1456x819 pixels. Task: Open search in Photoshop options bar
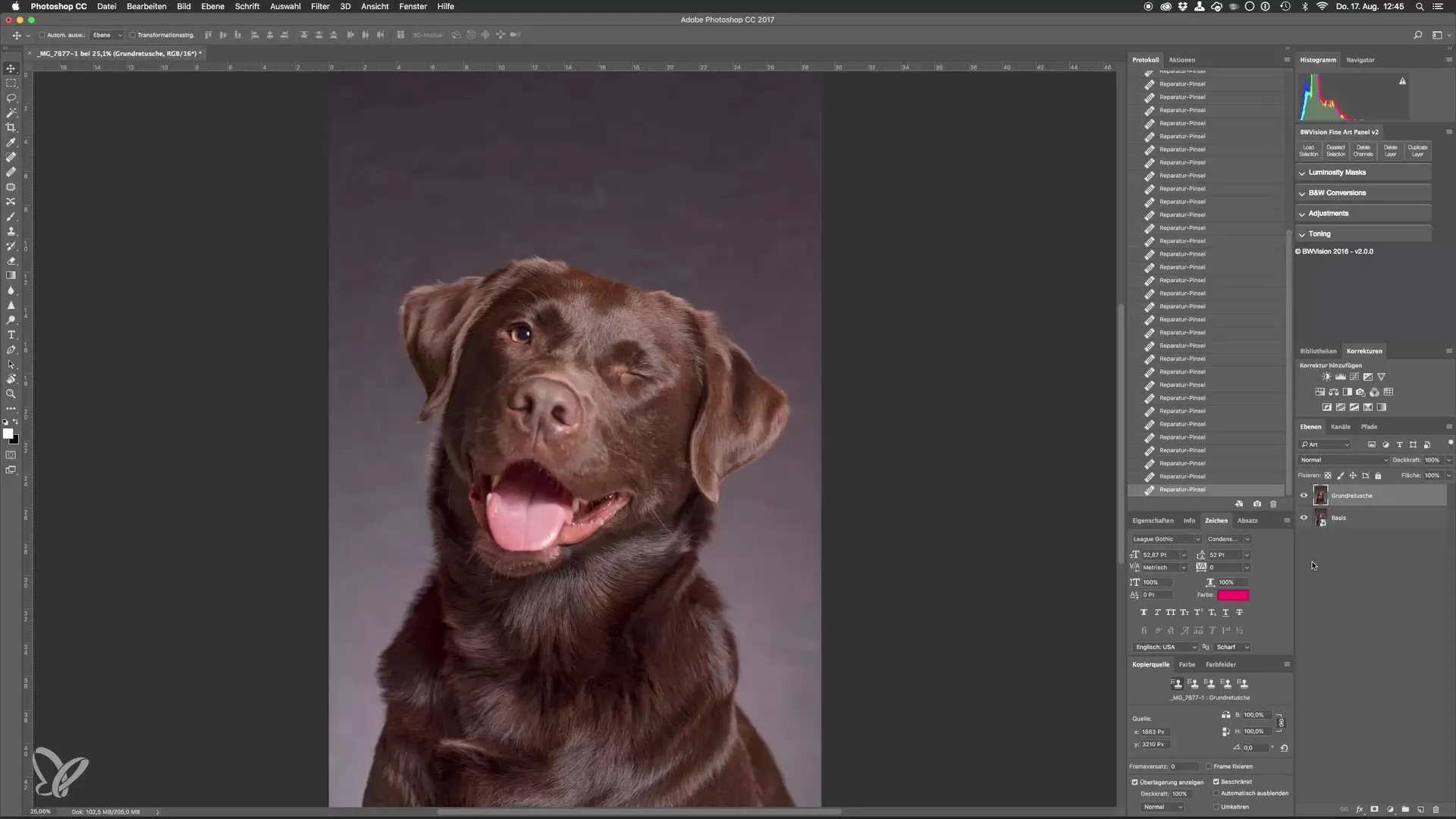(x=1417, y=35)
